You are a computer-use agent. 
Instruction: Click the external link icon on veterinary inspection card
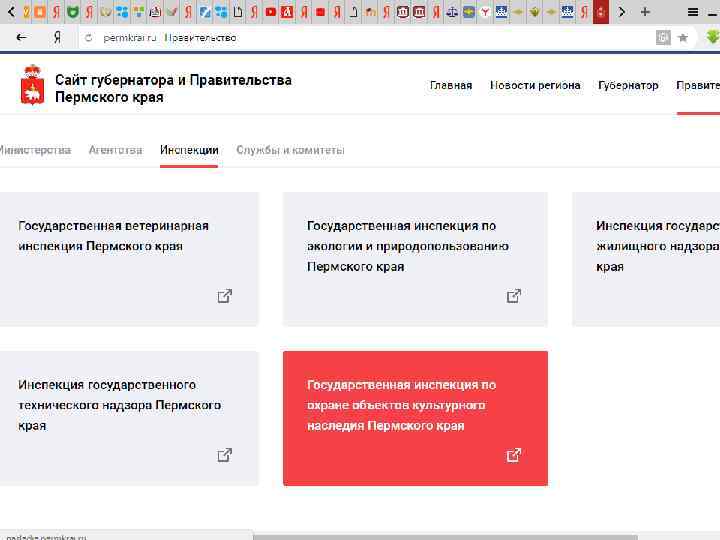click(x=225, y=296)
